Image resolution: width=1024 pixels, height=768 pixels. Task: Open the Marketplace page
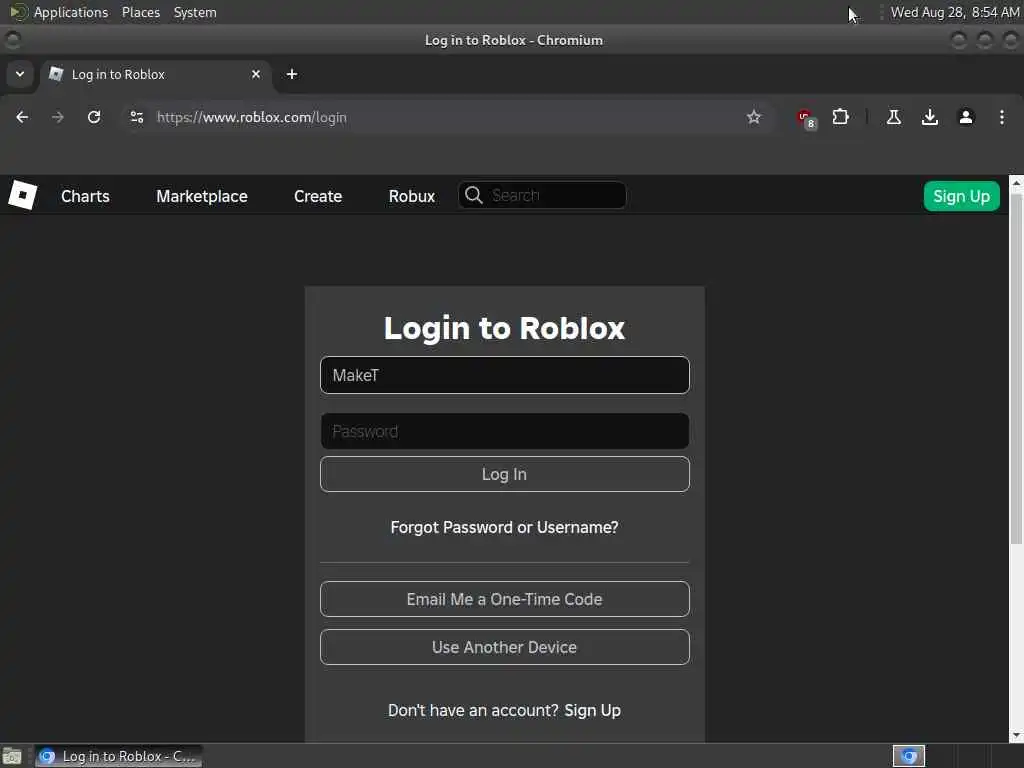pos(202,196)
